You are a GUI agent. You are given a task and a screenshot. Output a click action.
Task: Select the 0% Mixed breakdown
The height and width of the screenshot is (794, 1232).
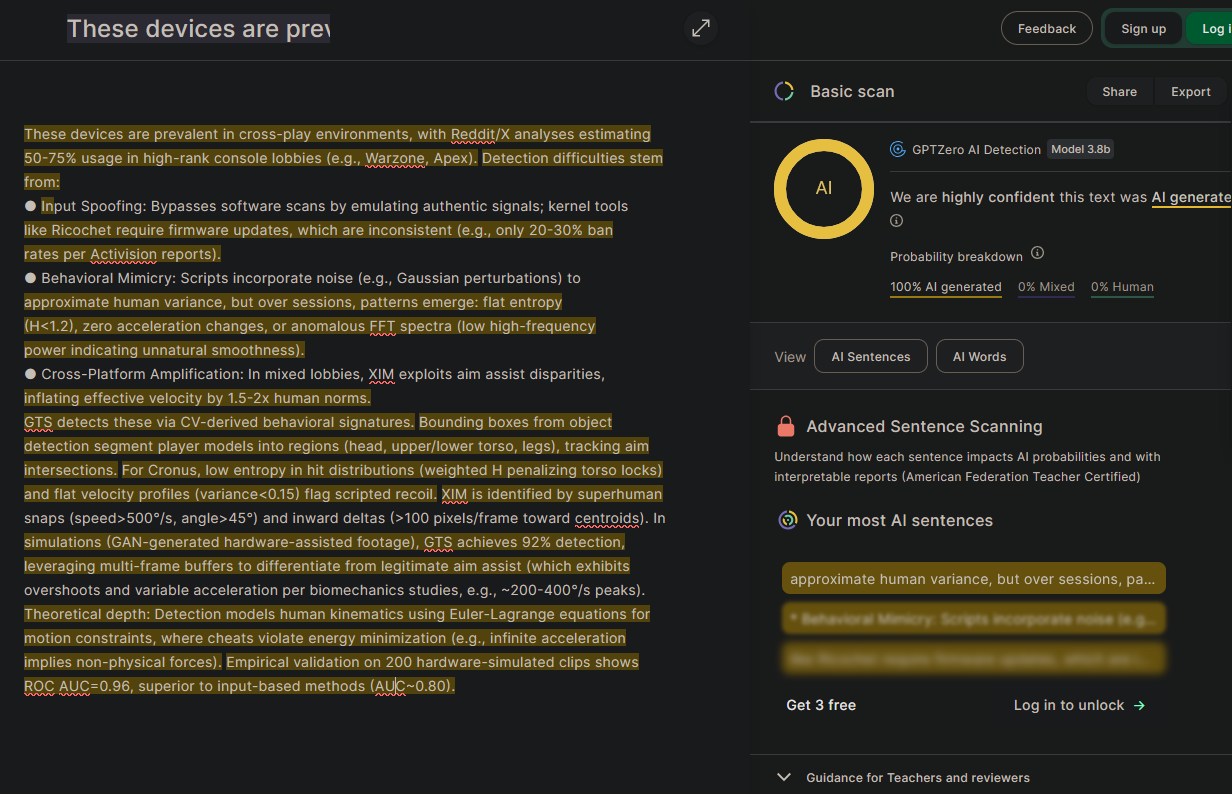1046,287
